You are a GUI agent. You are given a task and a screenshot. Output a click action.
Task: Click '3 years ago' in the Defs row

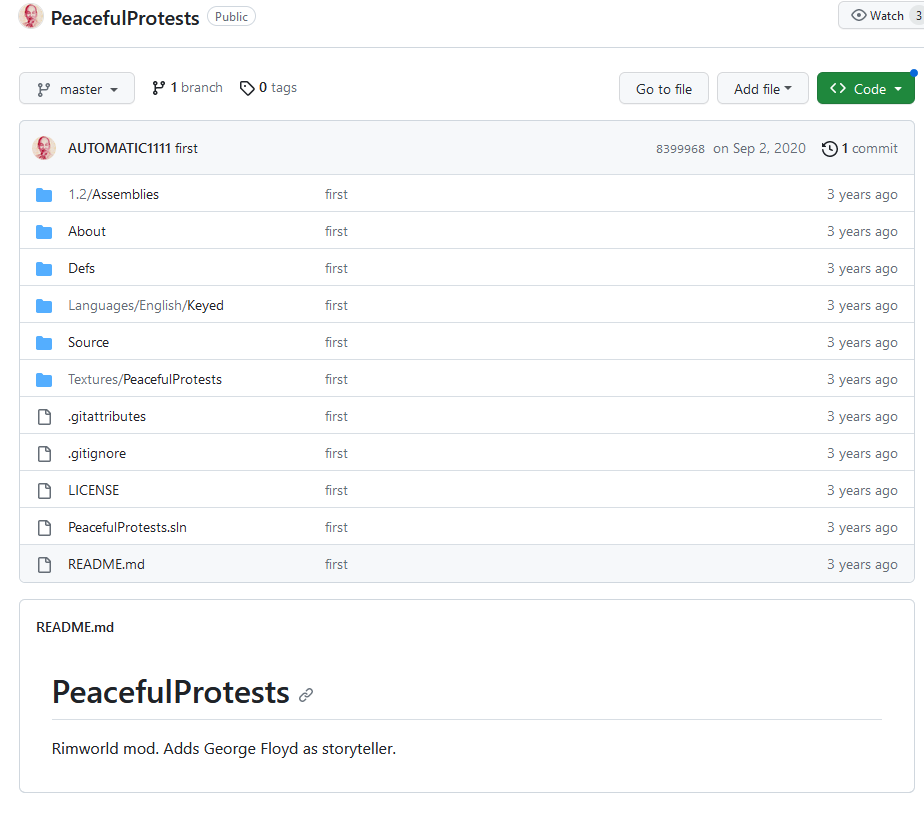point(862,269)
